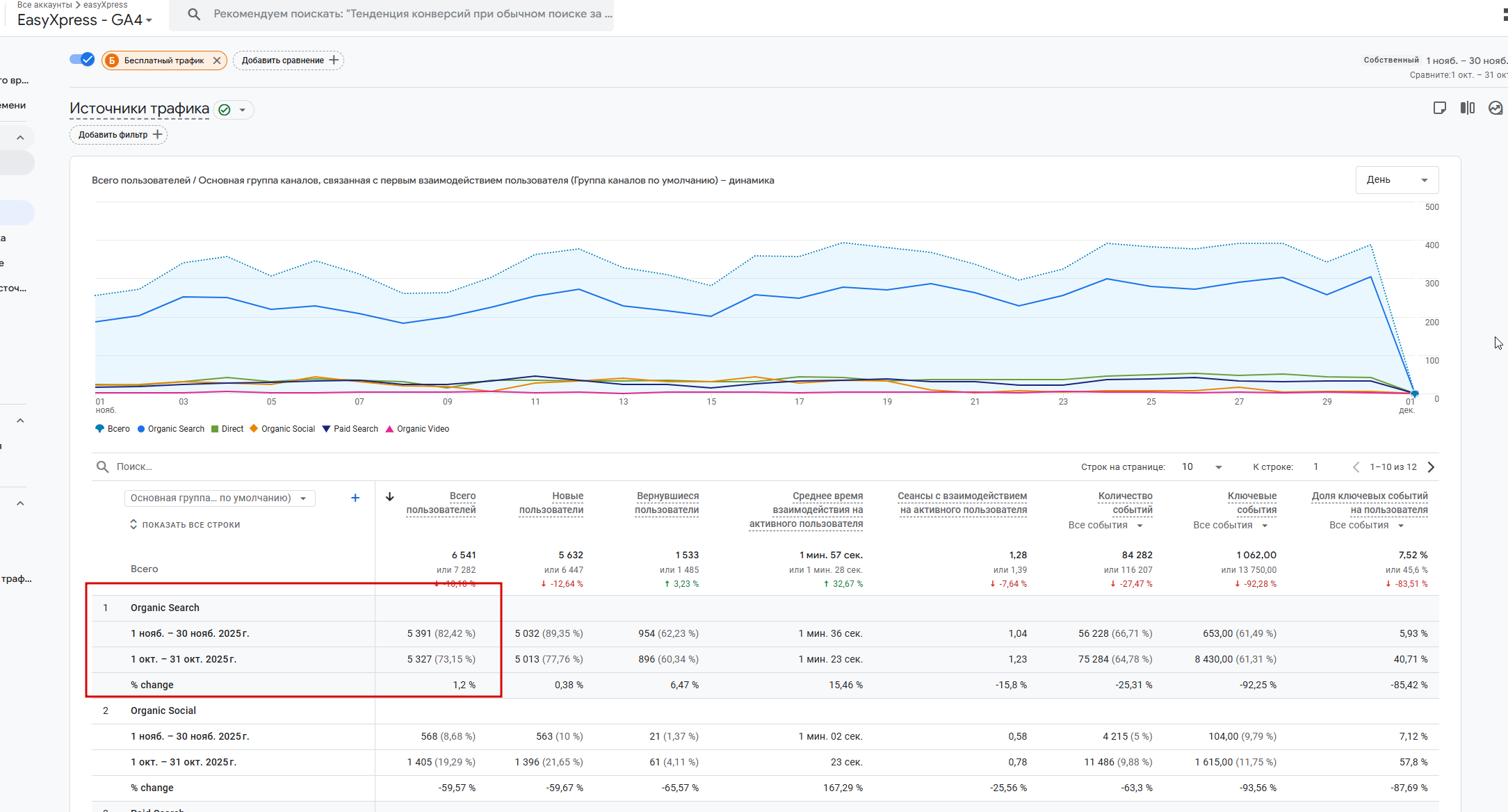This screenshot has width=1508, height=812.
Task: Open the Insights trend icon
Action: (1495, 108)
